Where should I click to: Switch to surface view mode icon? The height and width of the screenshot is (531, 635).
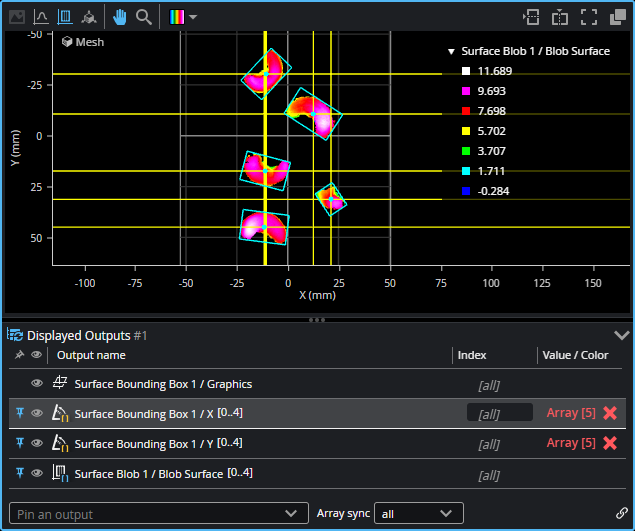66,17
